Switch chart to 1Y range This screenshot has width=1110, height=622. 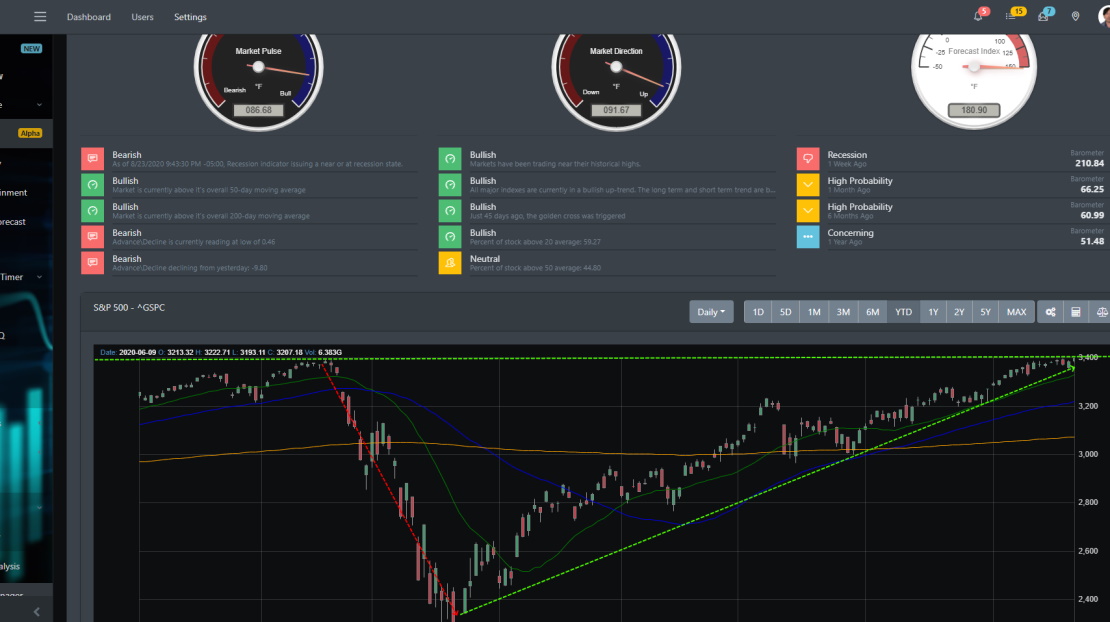tap(933, 312)
